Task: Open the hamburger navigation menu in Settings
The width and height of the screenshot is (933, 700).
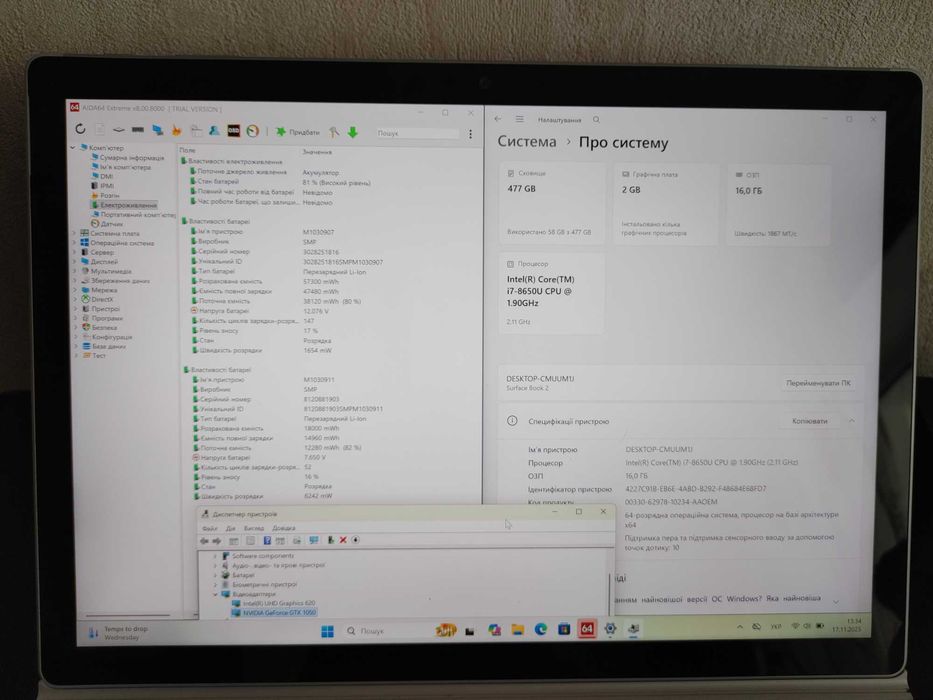Action: pos(519,119)
